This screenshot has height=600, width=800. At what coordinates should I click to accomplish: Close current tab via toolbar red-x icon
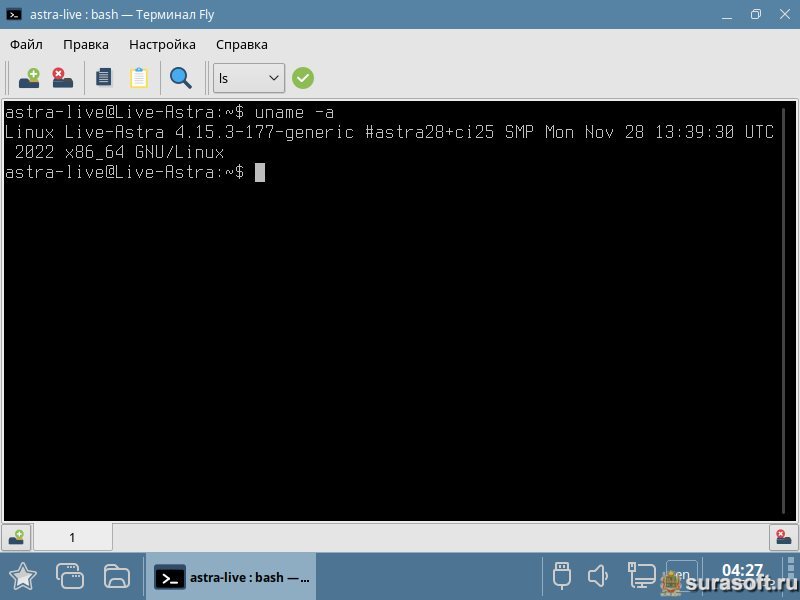click(63, 78)
